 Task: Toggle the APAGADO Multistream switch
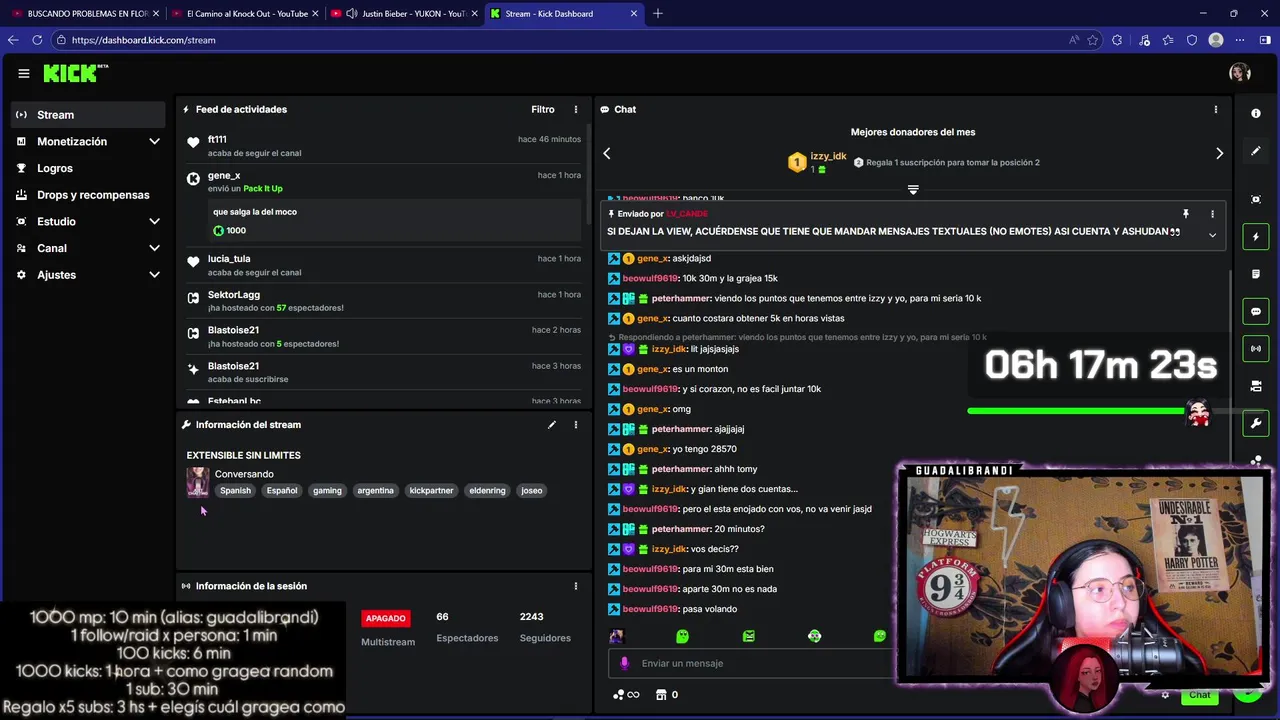click(386, 619)
